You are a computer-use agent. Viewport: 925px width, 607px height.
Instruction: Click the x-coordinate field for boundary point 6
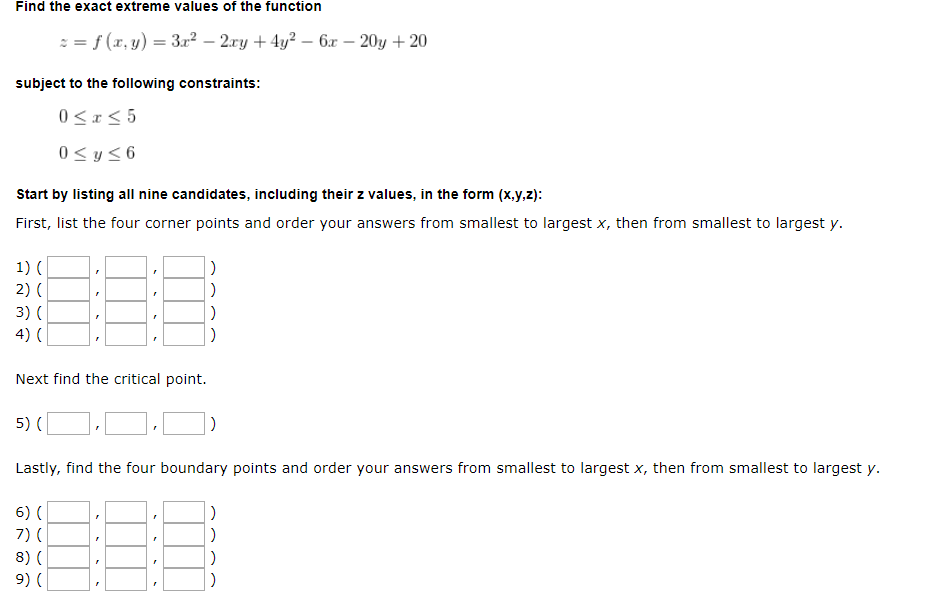coord(67,511)
